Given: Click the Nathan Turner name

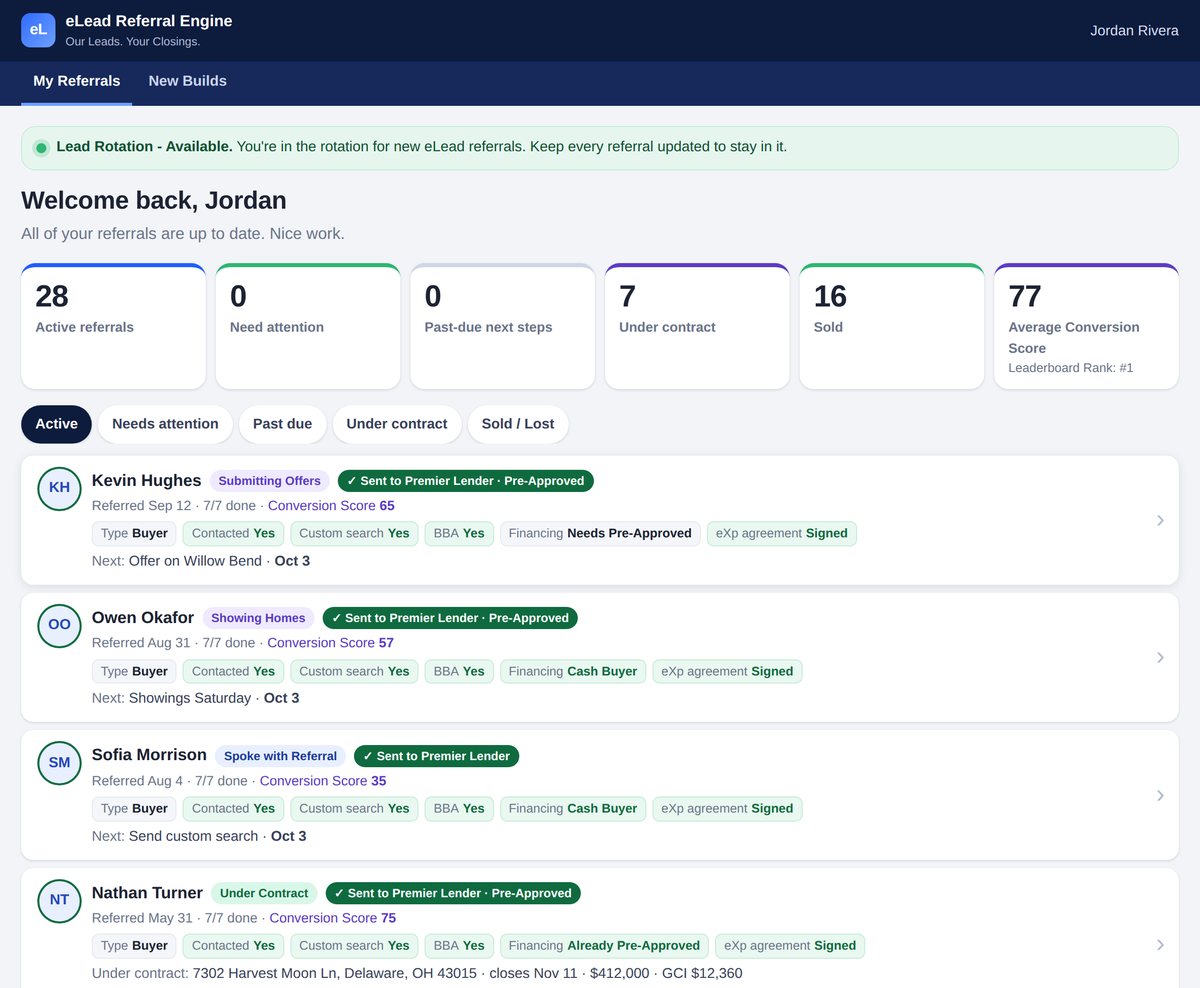Looking at the screenshot, I should (147, 893).
